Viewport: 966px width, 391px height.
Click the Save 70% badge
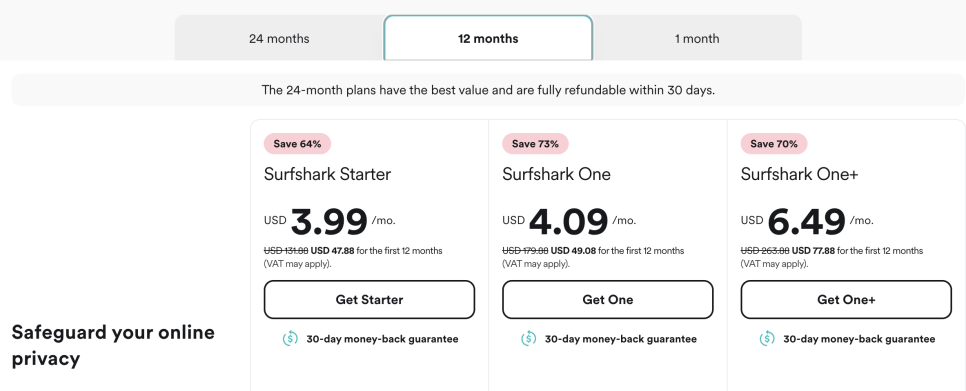coord(774,144)
